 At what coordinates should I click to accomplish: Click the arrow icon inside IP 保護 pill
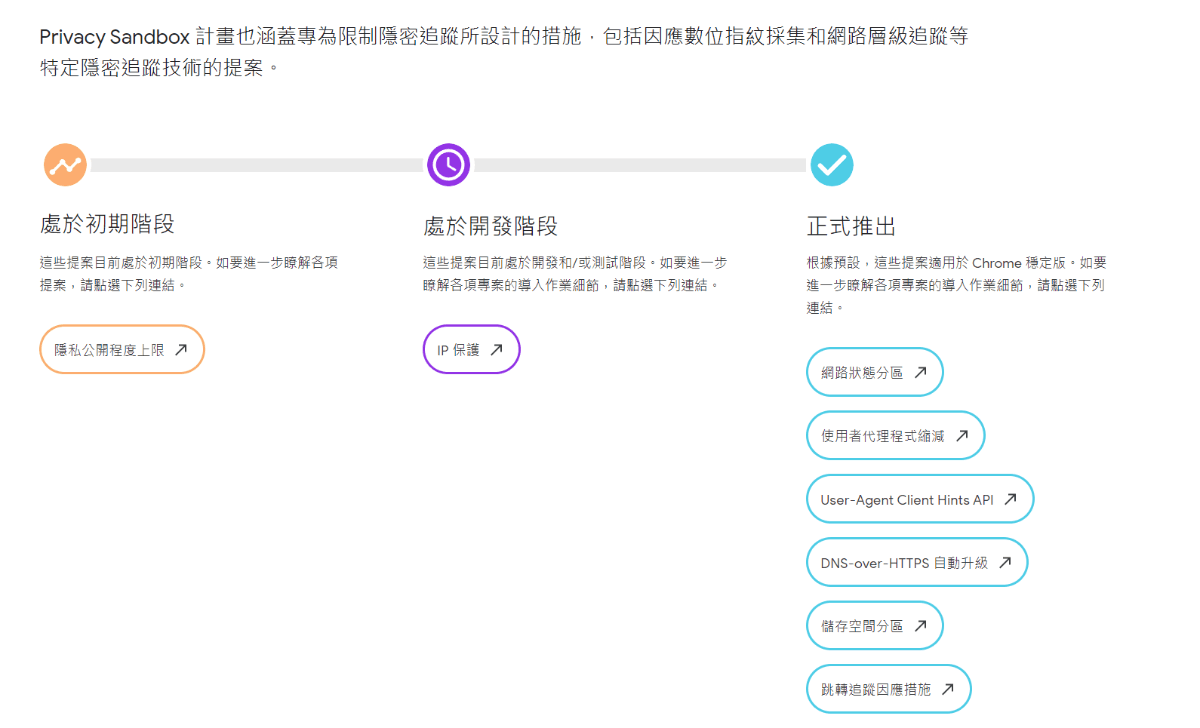pos(497,349)
